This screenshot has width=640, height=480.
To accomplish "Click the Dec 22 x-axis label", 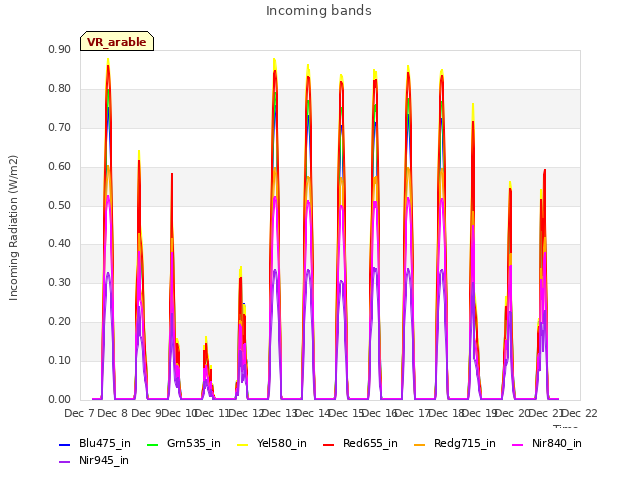I will [580, 413].
